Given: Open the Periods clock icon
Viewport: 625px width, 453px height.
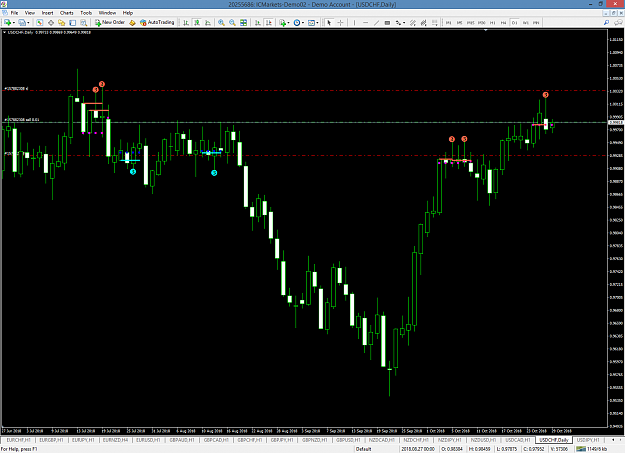Looking at the screenshot, I should [297, 23].
